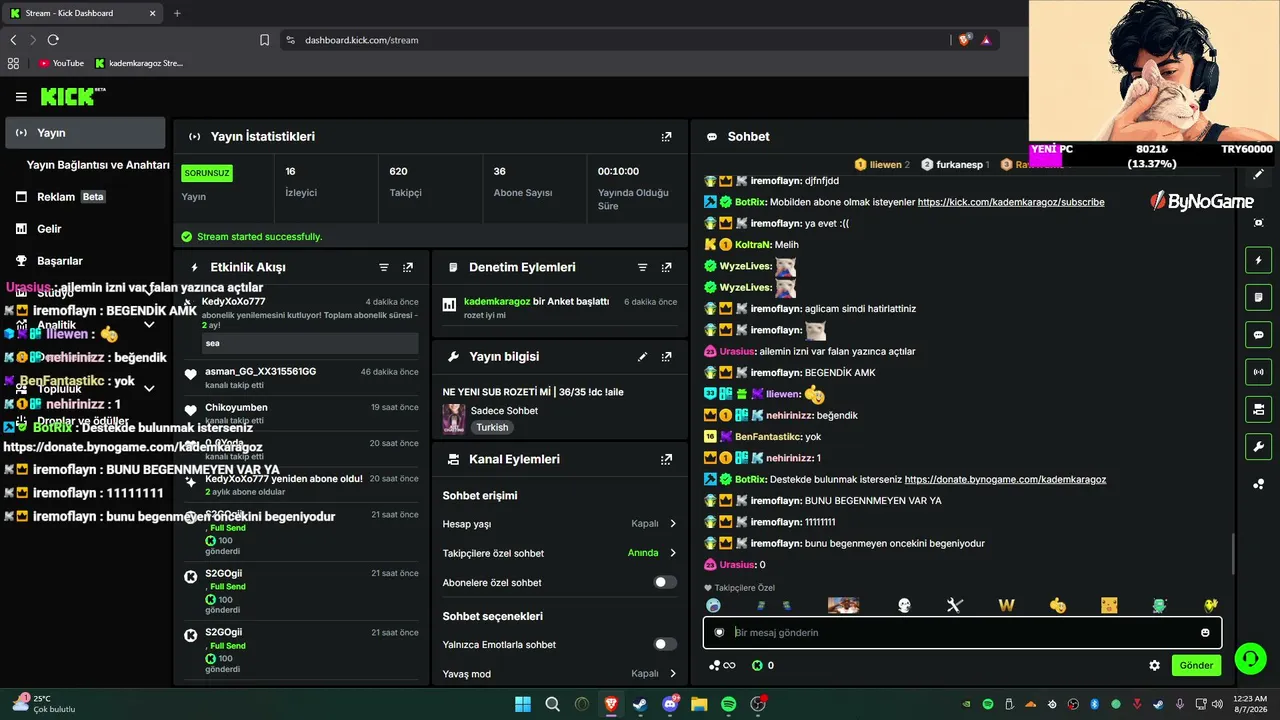Select the focus frame icon in the right sidebar

coord(1259,223)
